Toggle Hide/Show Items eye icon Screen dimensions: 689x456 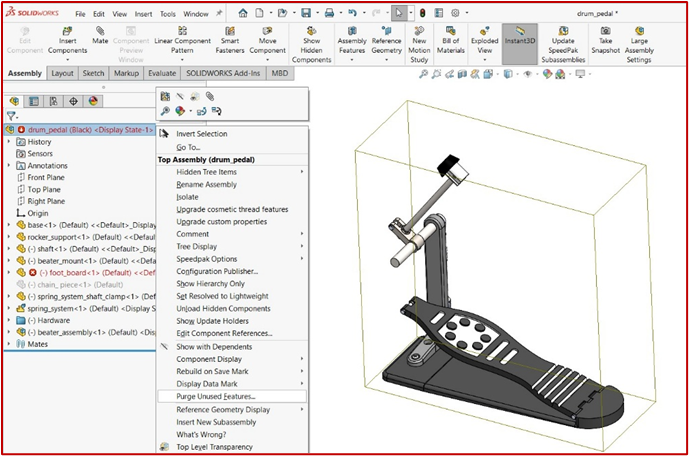coord(527,74)
